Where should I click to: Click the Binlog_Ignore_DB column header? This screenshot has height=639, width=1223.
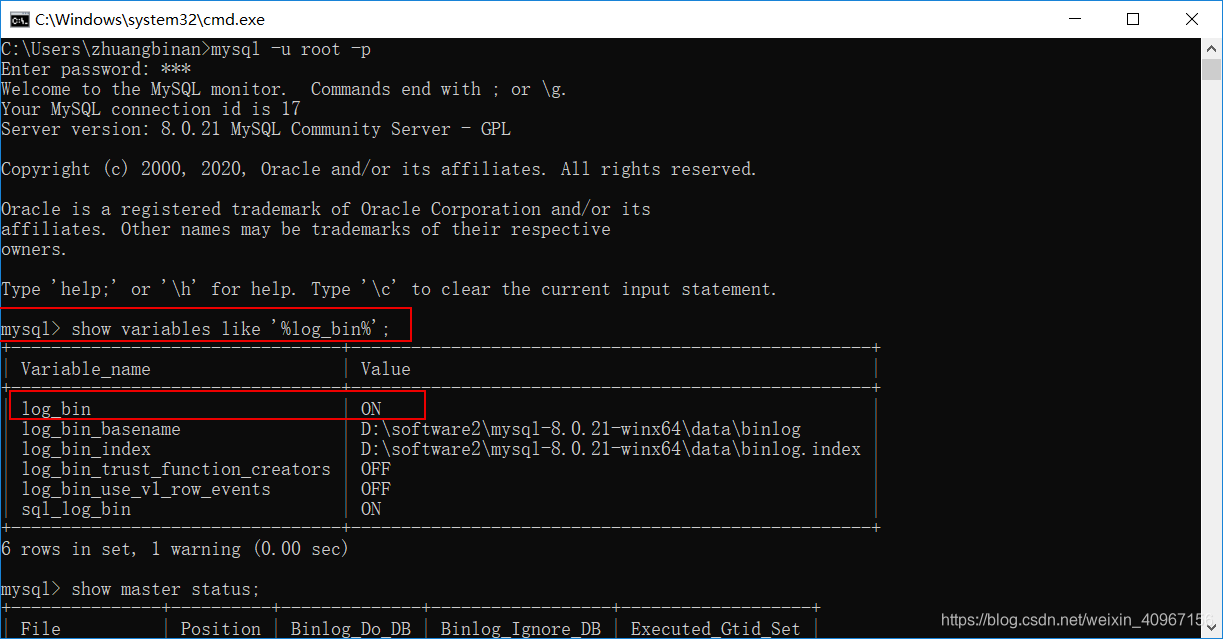pyautogui.click(x=521, y=629)
